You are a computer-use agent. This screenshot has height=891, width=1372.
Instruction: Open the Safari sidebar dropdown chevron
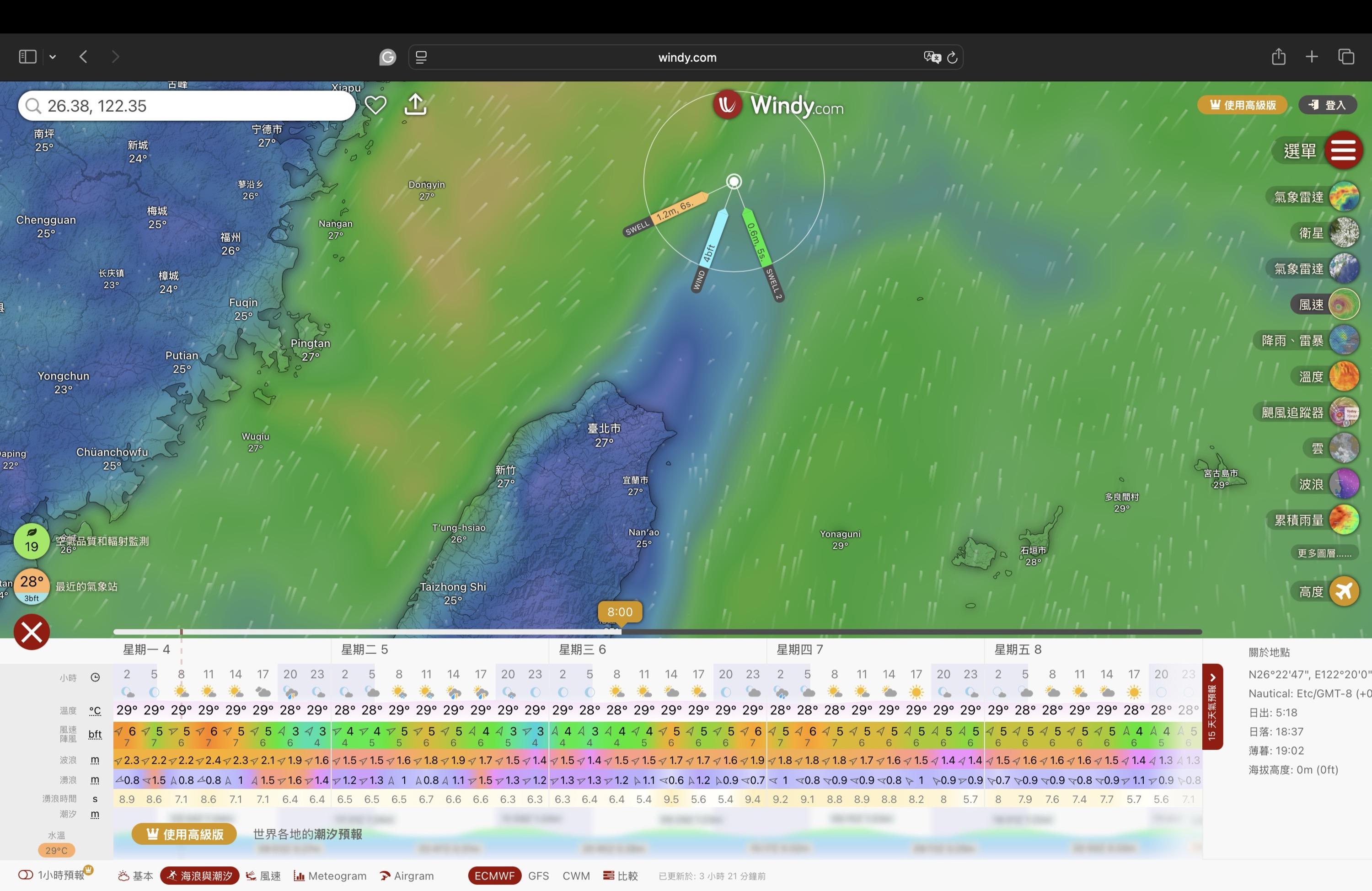point(53,57)
